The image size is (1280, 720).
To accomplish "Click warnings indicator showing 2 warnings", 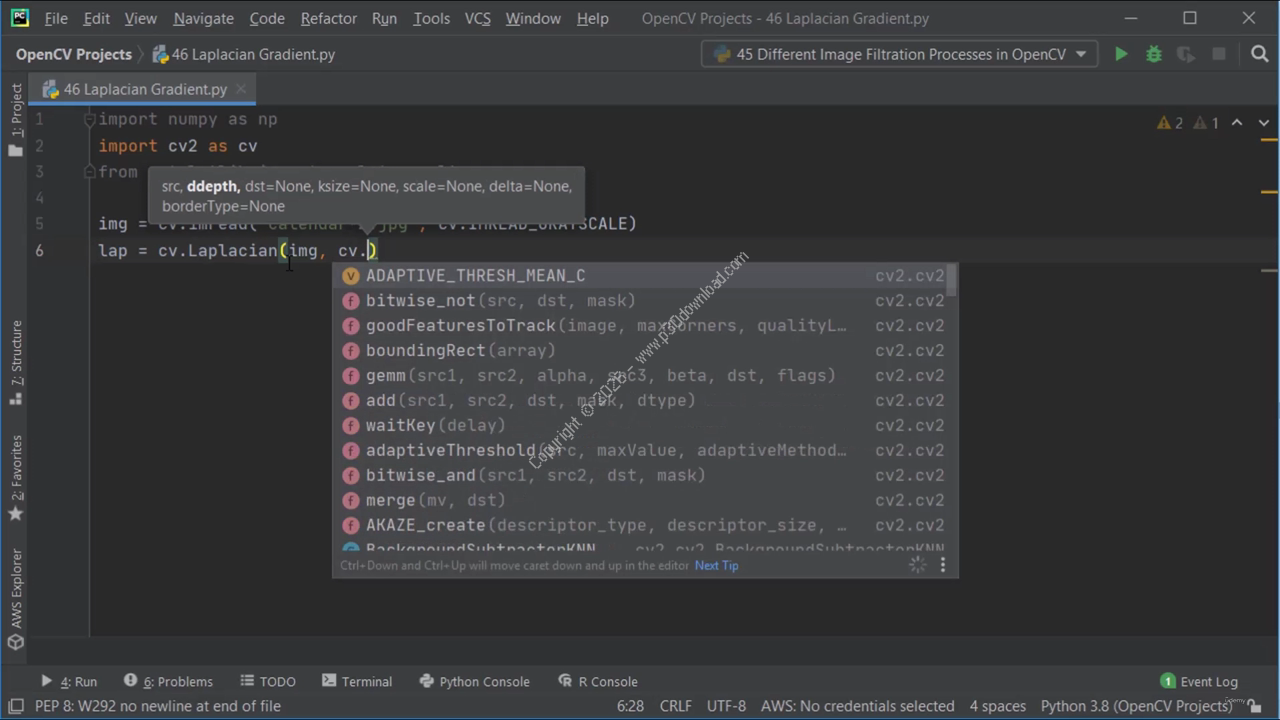I will tap(1170, 123).
